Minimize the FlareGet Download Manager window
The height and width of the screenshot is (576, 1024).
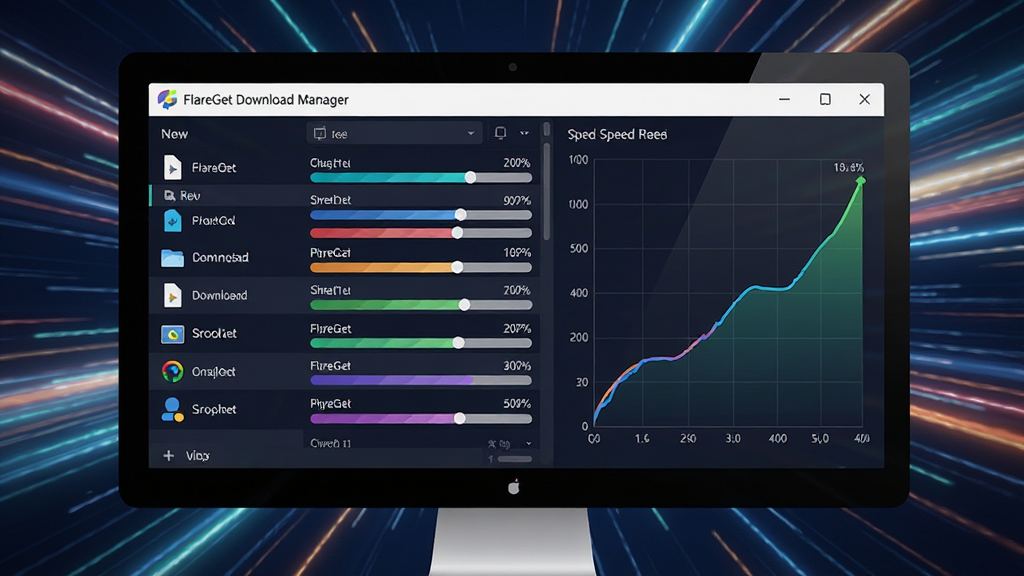point(784,99)
